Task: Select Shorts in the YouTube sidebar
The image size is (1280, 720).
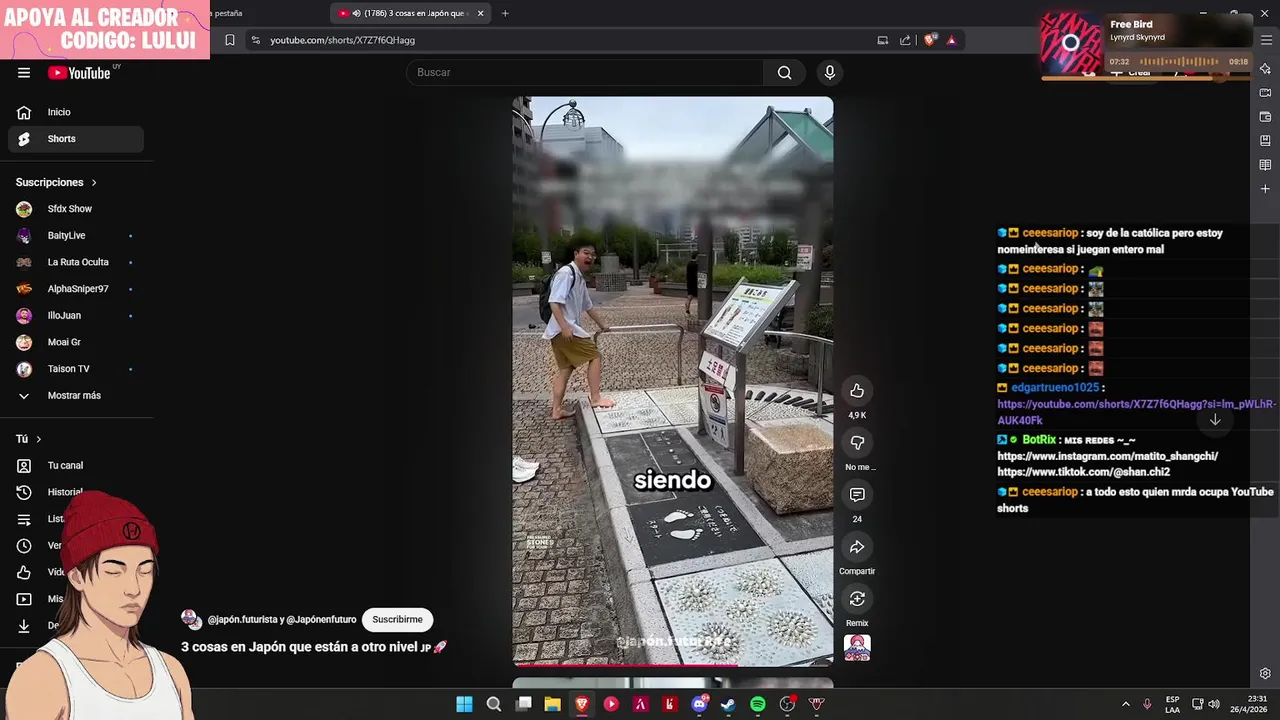Action: (x=75, y=139)
